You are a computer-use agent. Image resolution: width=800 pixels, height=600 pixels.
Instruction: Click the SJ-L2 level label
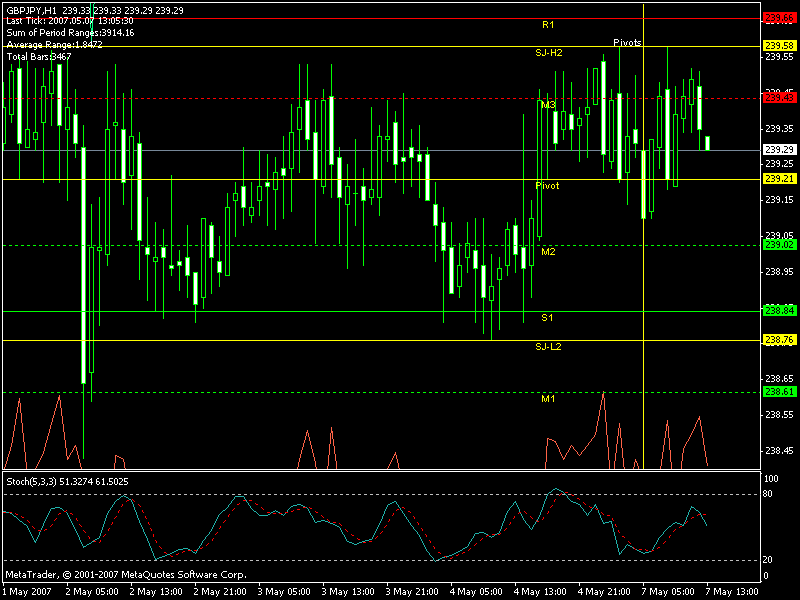pos(549,346)
